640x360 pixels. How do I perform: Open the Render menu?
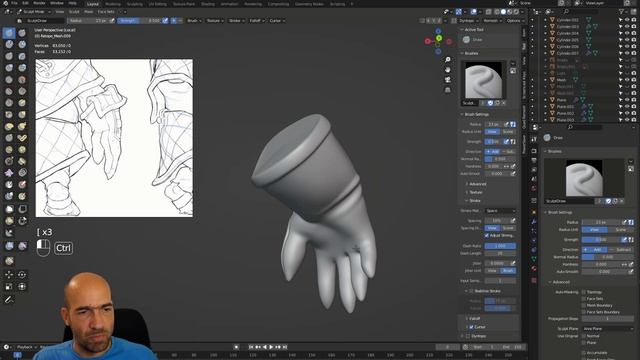tap(39, 3)
